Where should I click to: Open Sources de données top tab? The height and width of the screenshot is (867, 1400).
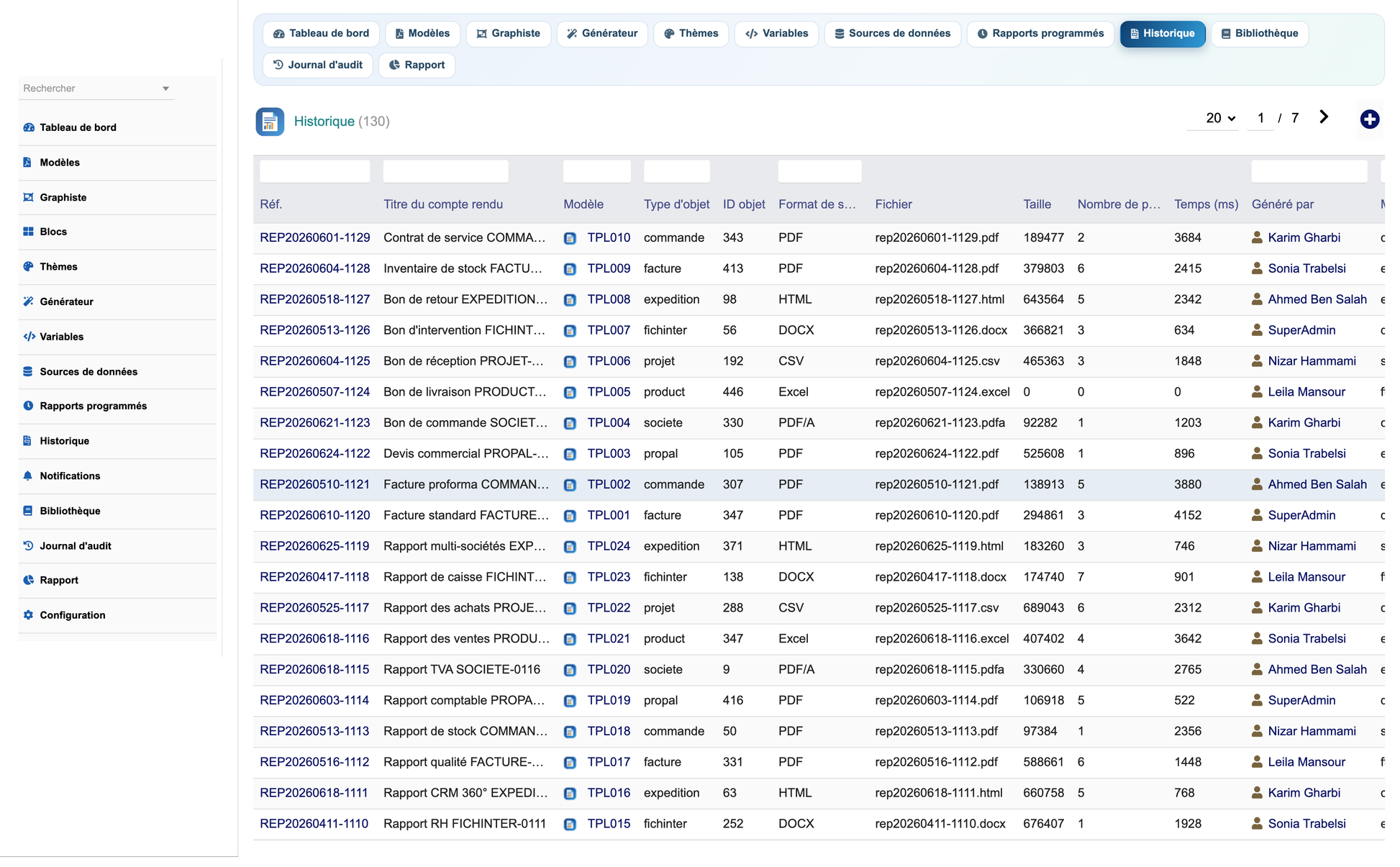[x=892, y=34]
